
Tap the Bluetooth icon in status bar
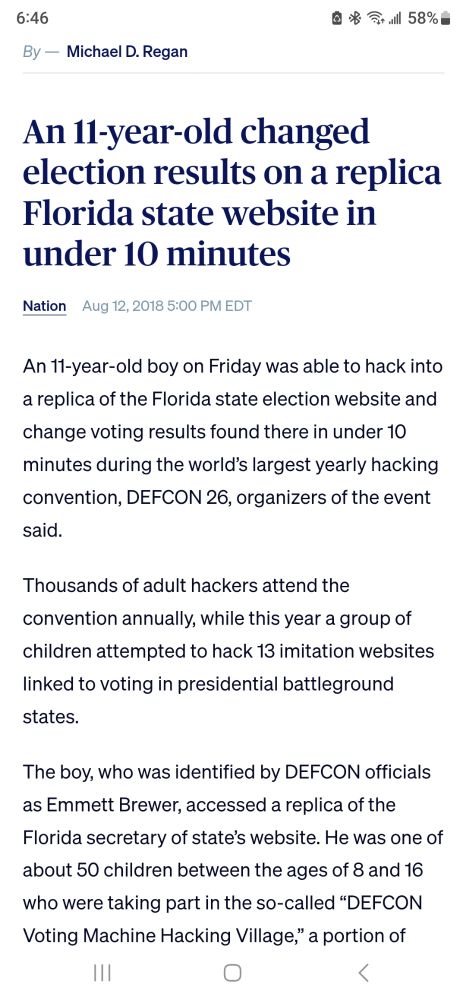tap(354, 18)
